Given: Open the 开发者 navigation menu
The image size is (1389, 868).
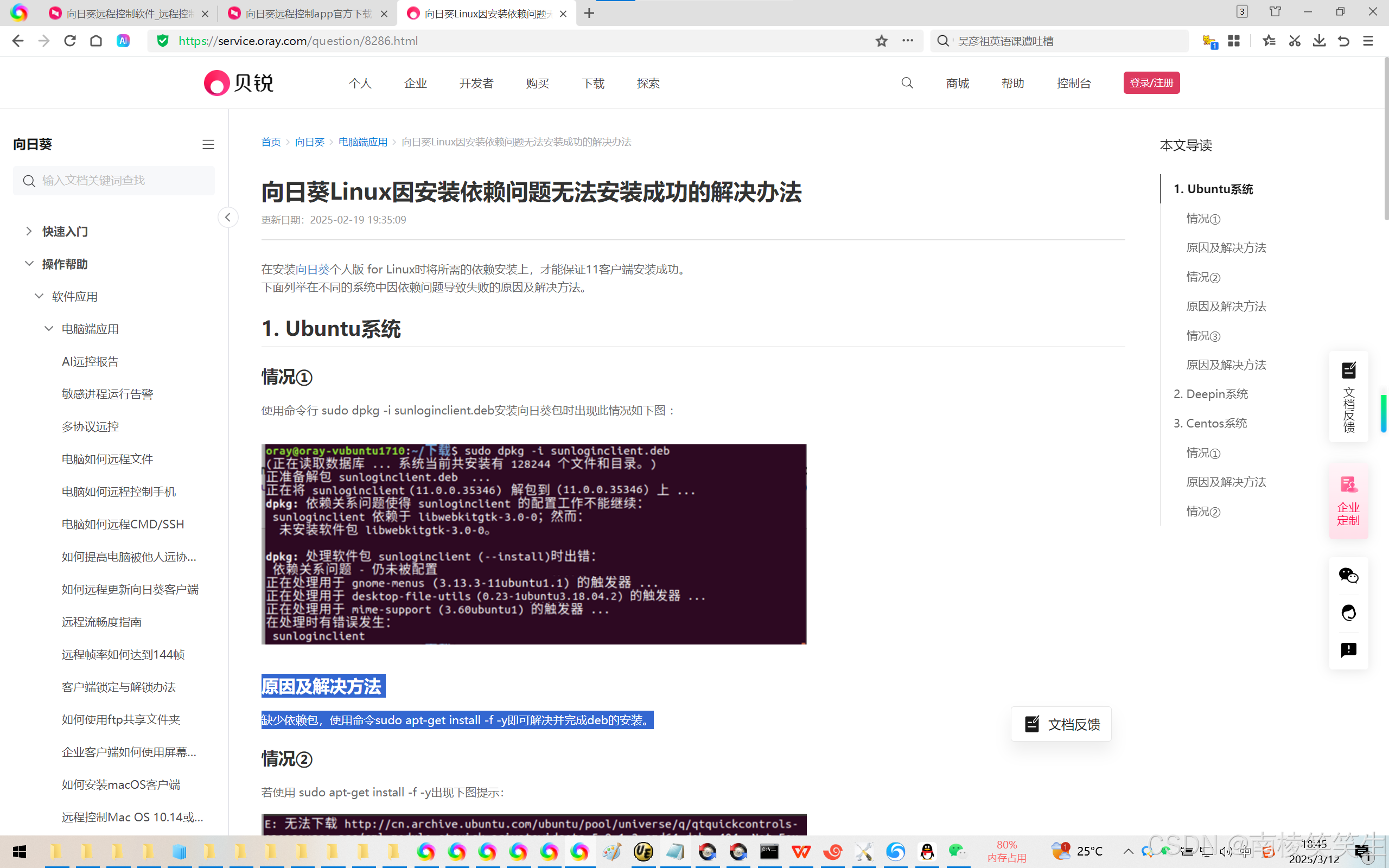Looking at the screenshot, I should tap(476, 83).
